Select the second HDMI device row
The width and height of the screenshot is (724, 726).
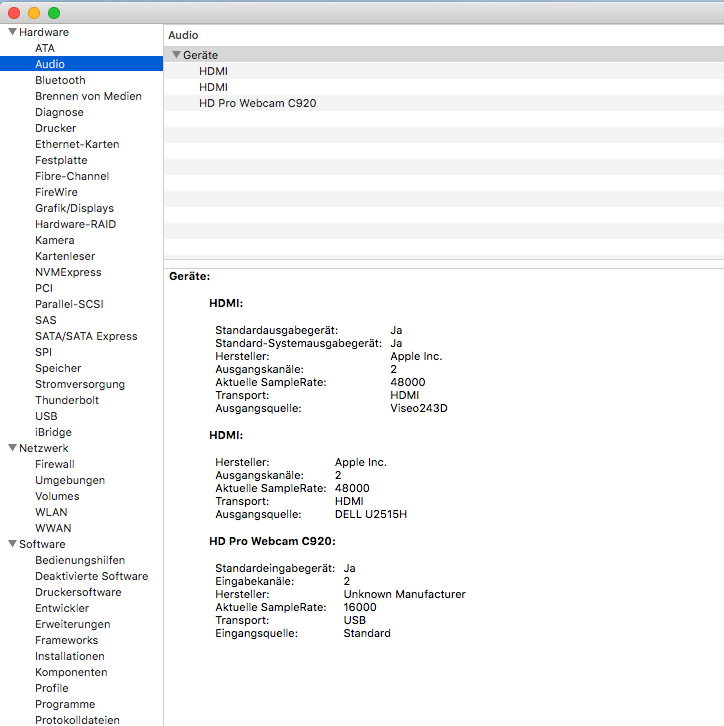point(214,87)
